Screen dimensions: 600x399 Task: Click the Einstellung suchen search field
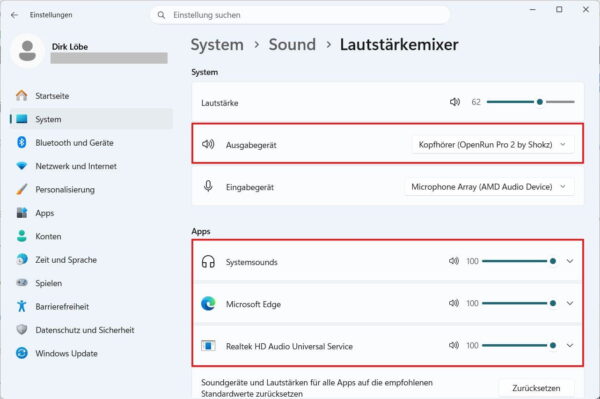[300, 15]
